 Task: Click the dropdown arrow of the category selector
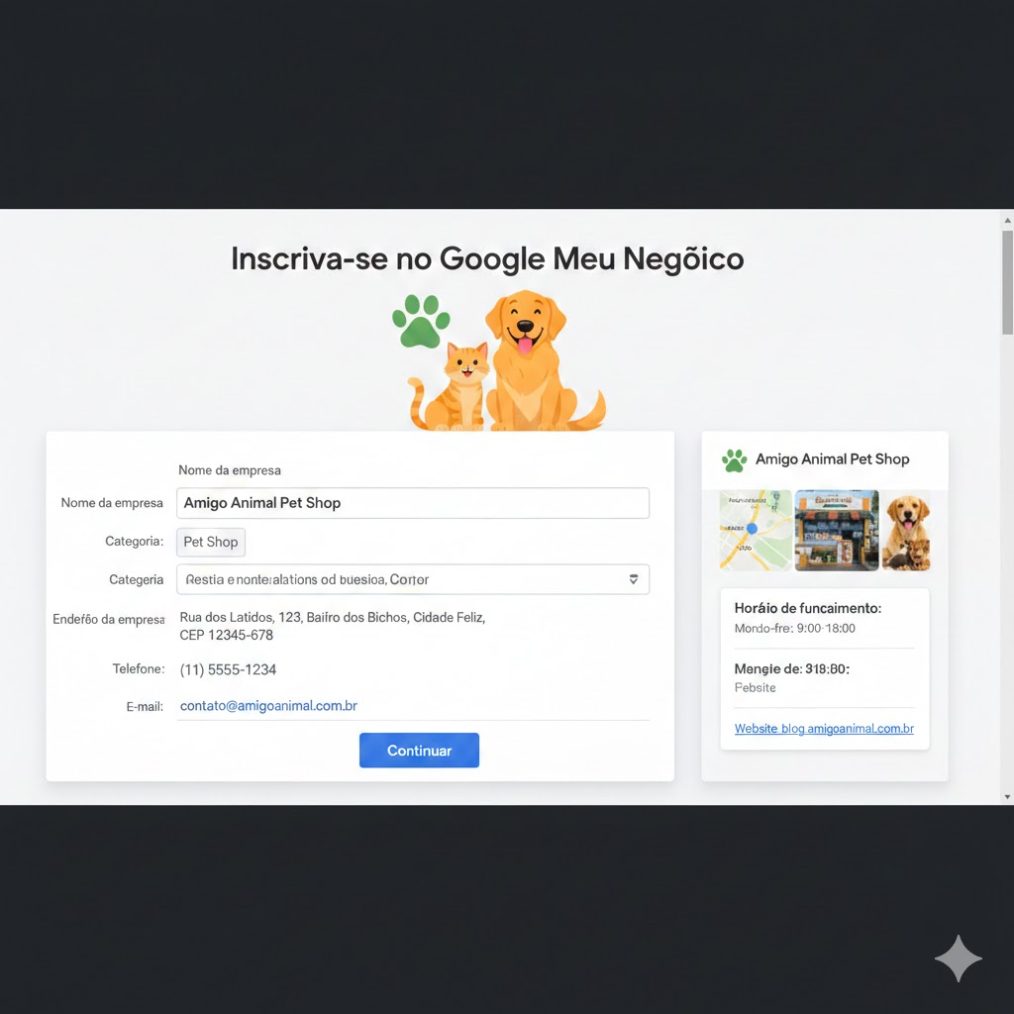click(x=633, y=579)
